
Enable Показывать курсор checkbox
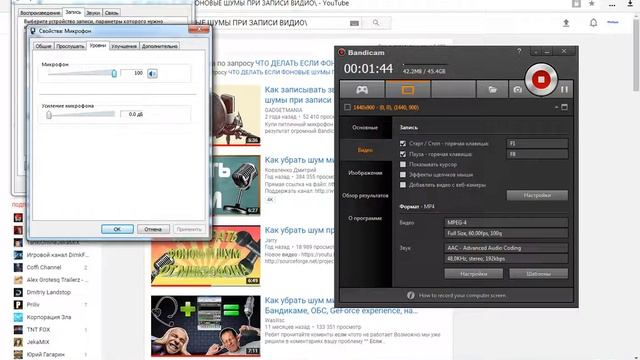403,164
